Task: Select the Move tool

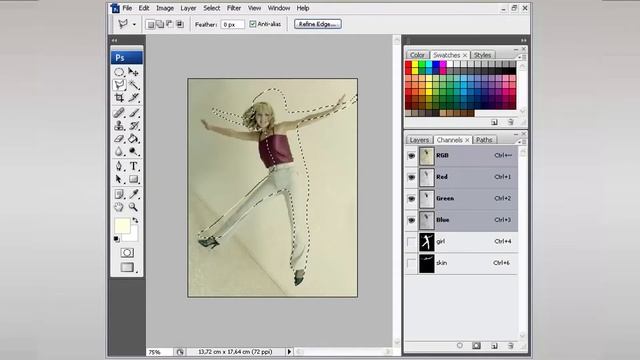Action: coord(133,72)
